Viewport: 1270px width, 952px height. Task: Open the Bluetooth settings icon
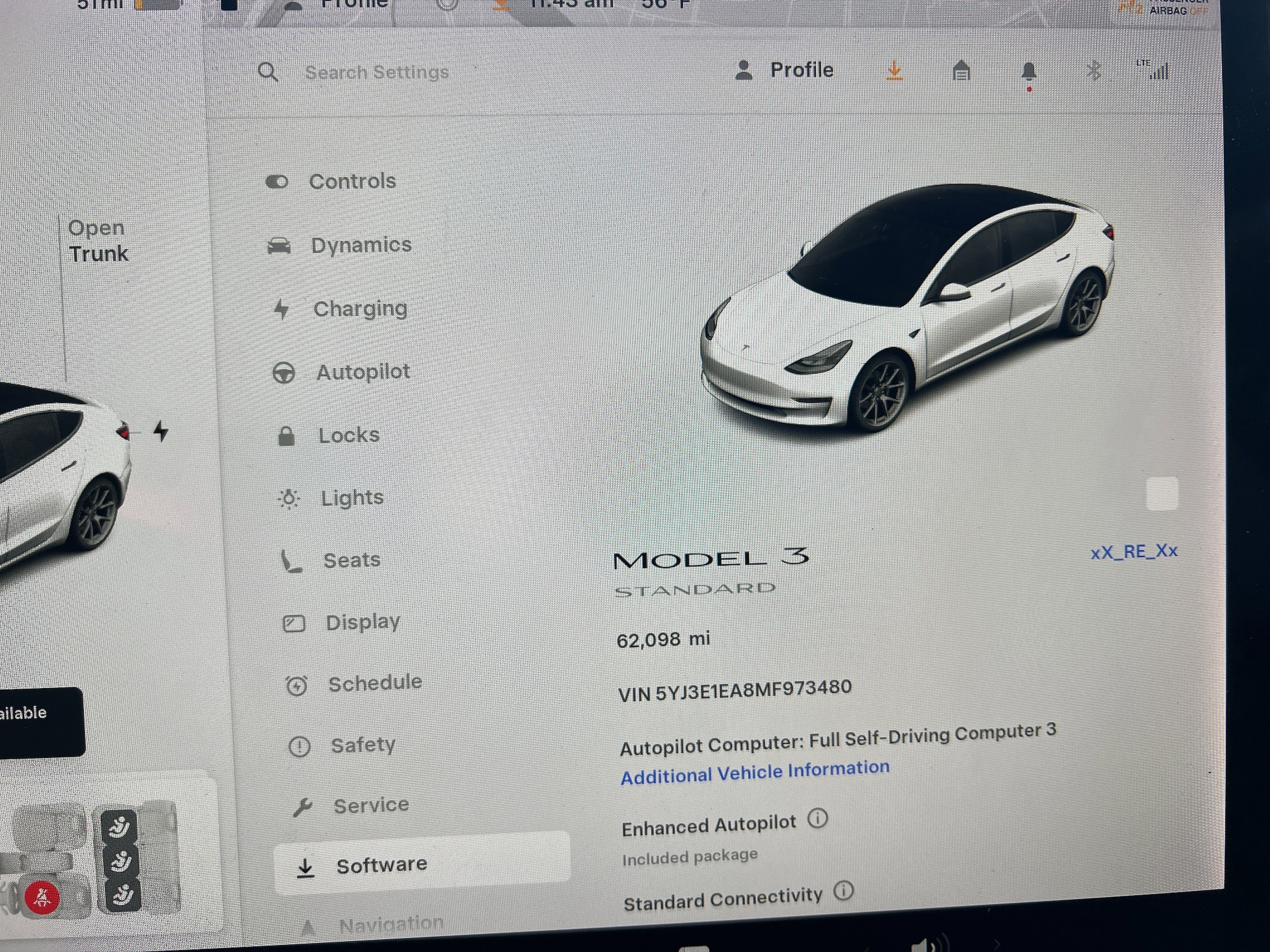[1093, 71]
